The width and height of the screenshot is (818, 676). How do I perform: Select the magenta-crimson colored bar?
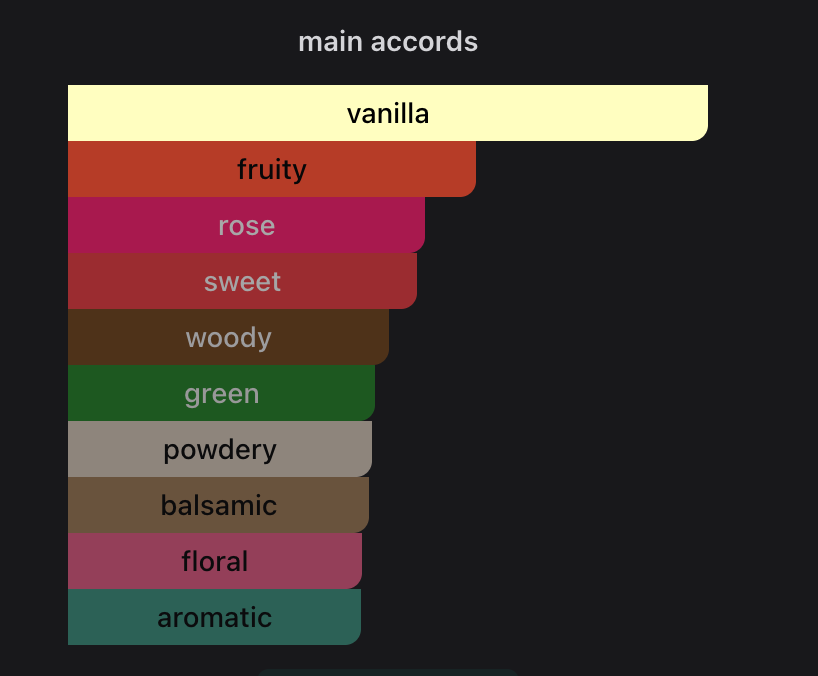[x=246, y=225]
